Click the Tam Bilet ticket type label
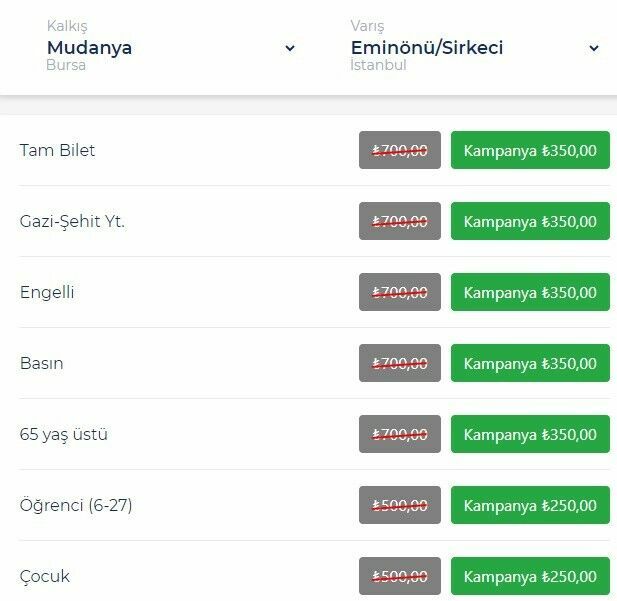The height and width of the screenshot is (601, 617). [58, 151]
